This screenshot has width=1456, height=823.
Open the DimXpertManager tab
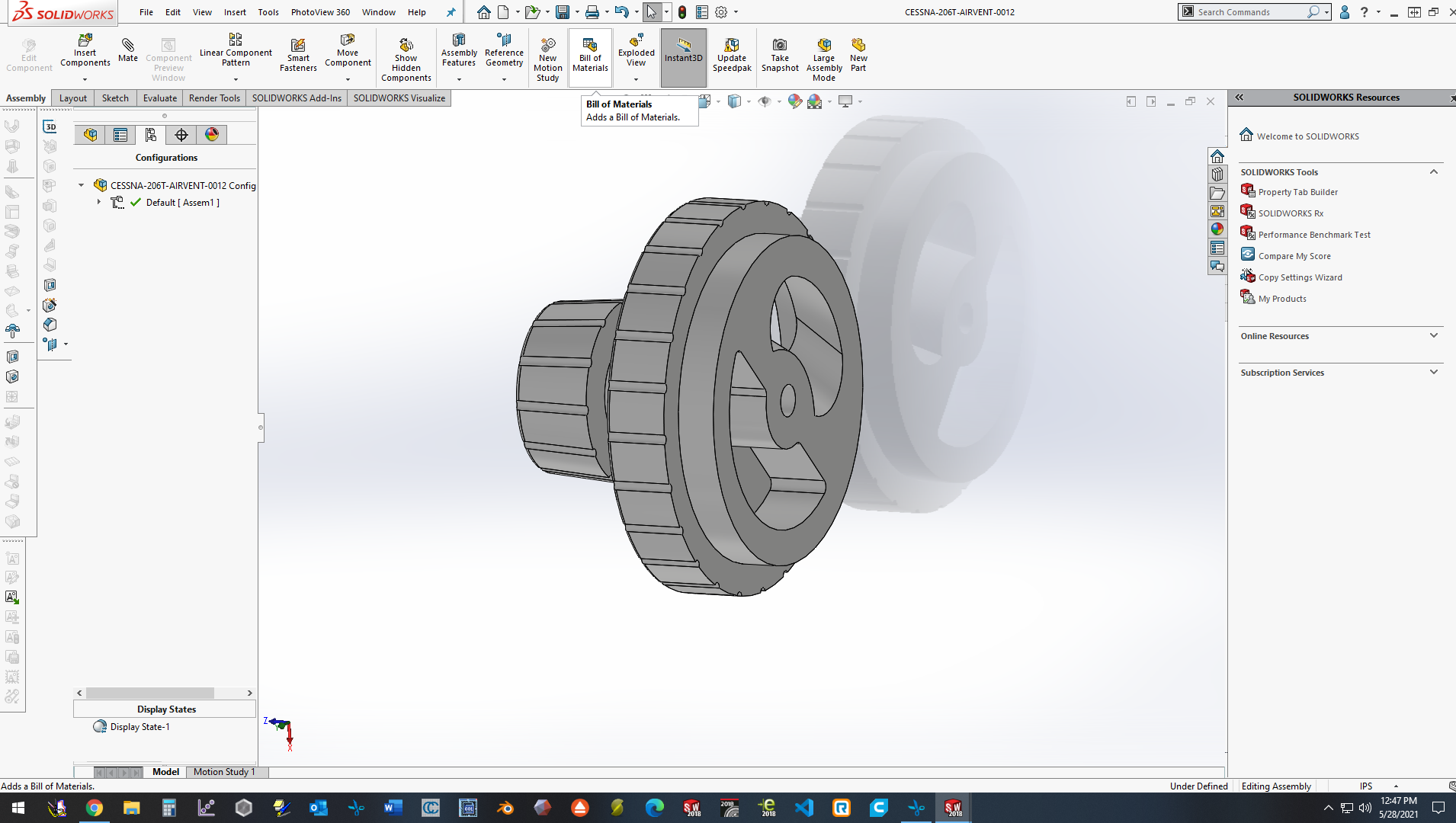(x=181, y=135)
